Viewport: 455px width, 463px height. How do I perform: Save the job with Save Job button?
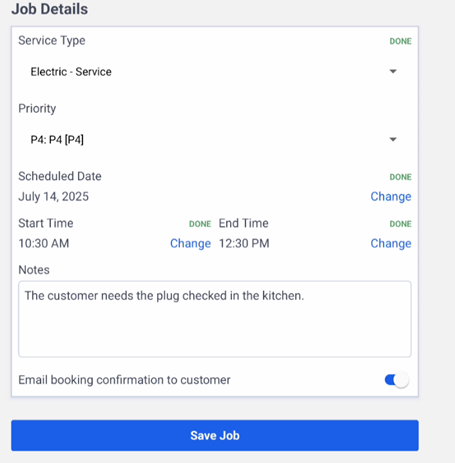tap(215, 435)
